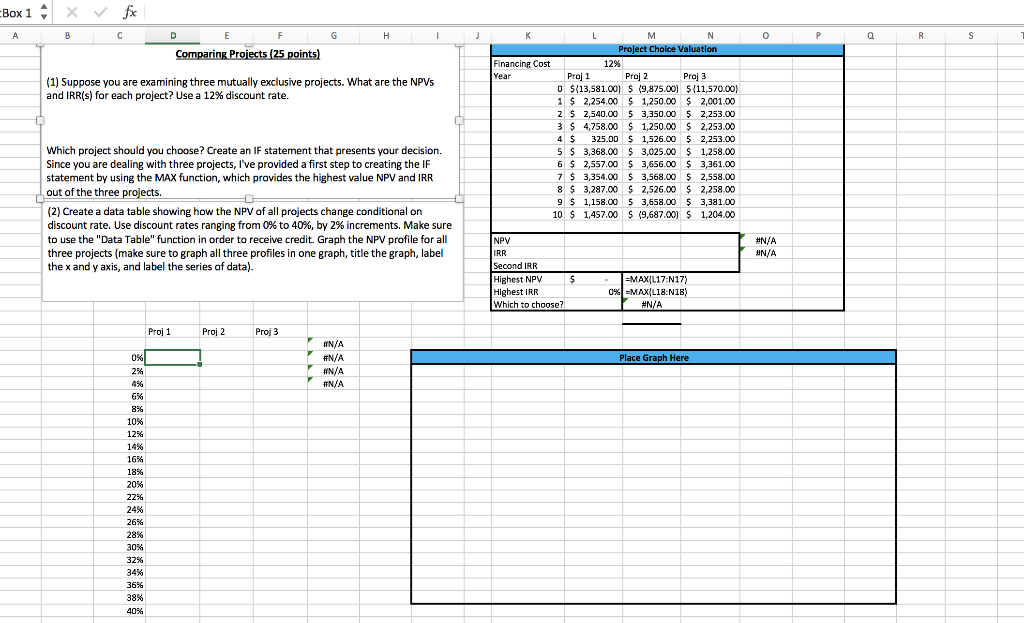Click the question (1) mutually exclusive projects text
The image size is (1024, 623).
click(240, 89)
